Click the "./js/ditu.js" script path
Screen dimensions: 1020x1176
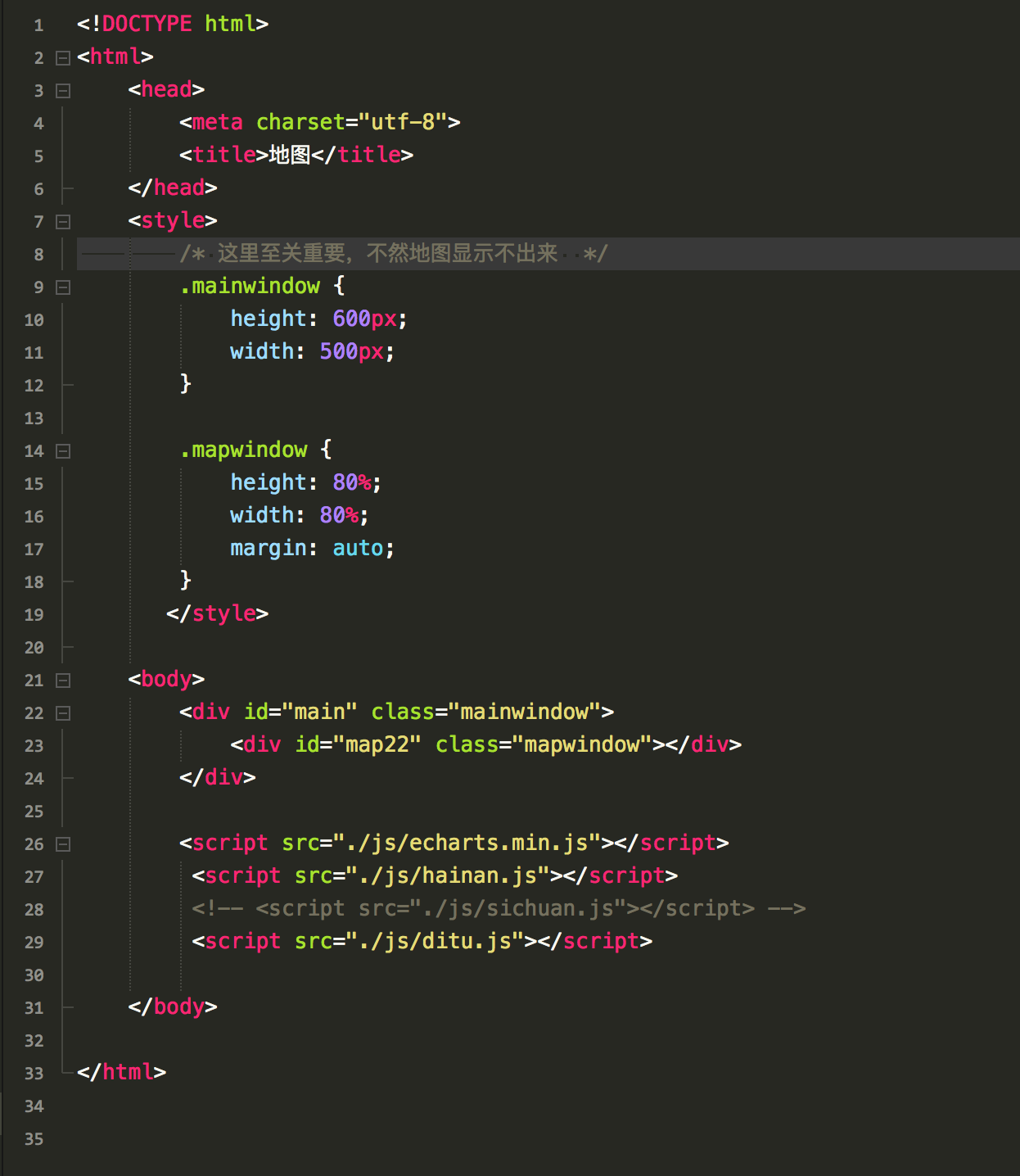point(435,941)
